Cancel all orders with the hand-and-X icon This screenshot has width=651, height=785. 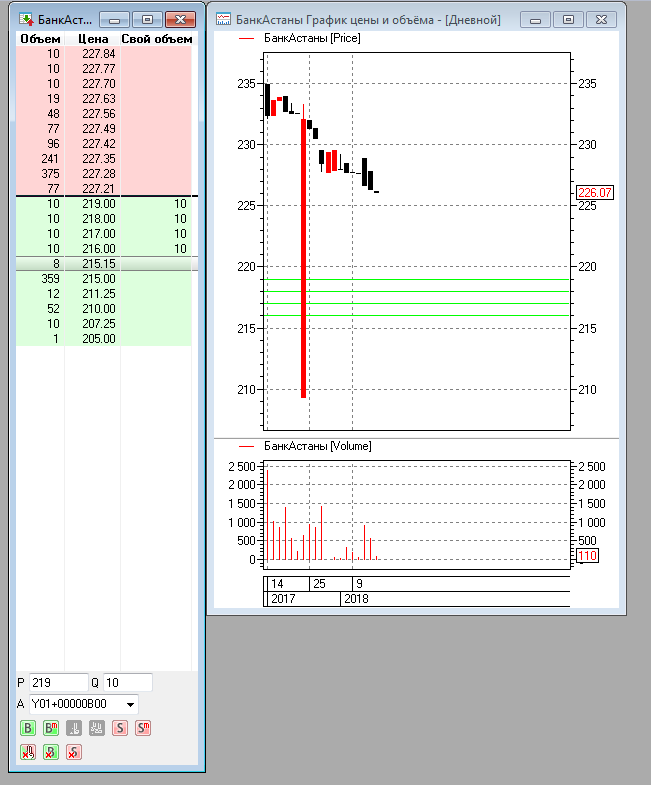28,752
